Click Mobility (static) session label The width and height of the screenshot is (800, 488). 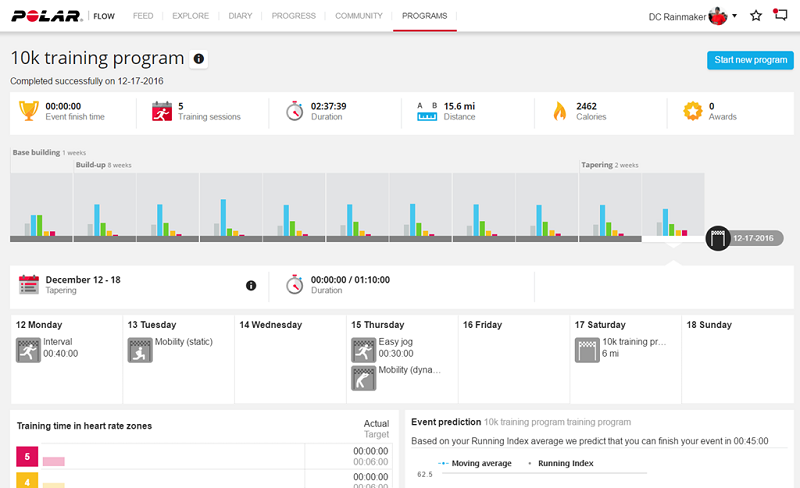184,341
